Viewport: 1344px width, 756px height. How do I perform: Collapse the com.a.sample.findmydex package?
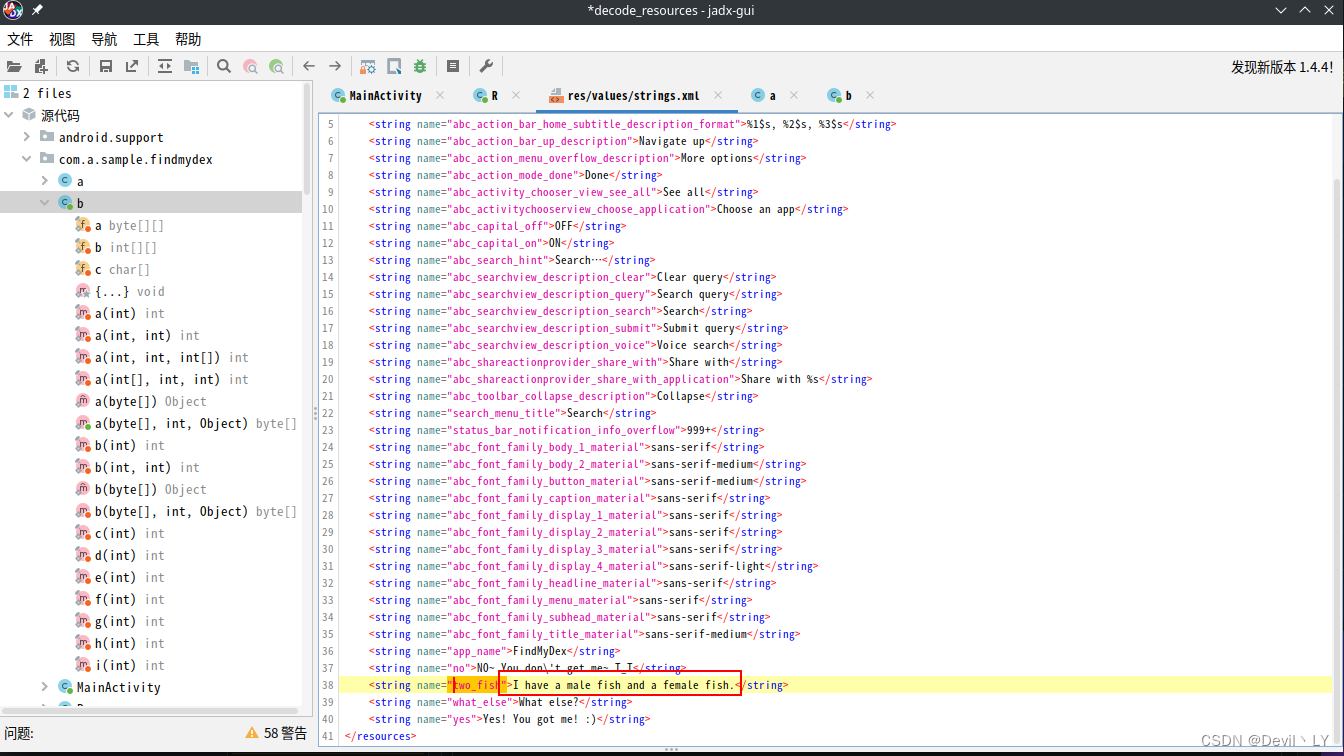tap(27, 159)
